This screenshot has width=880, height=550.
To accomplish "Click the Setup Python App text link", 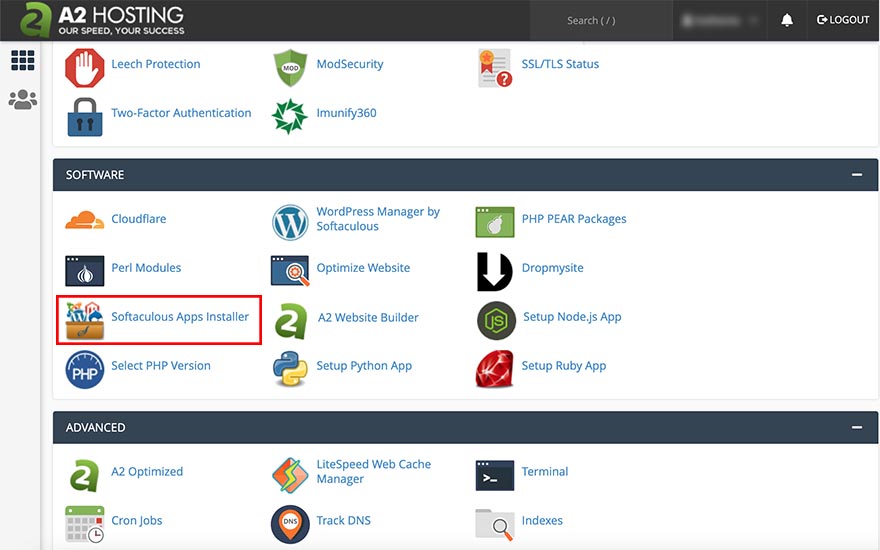I will pos(364,366).
